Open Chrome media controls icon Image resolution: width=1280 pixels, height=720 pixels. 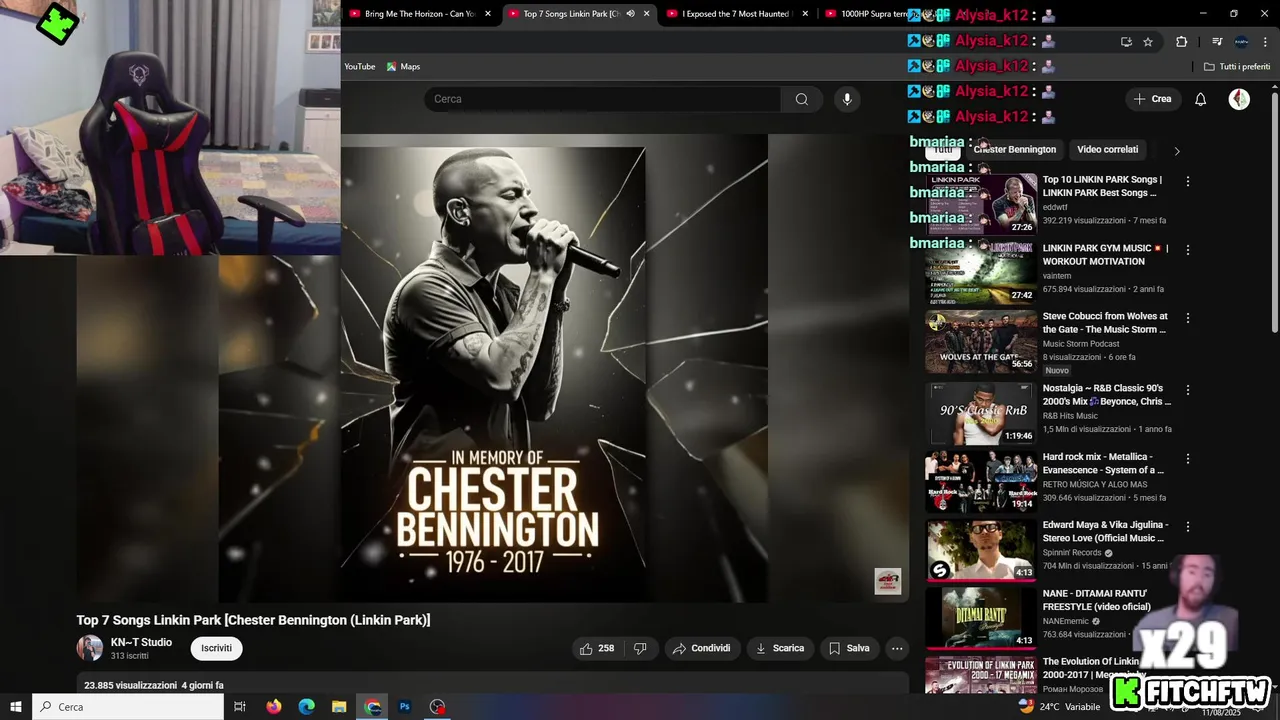[1217, 42]
